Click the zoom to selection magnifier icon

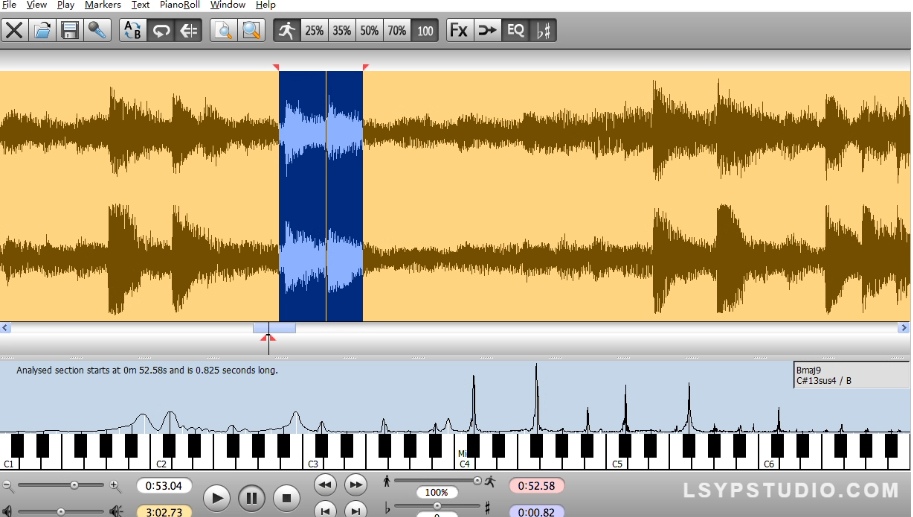pyautogui.click(x=250, y=31)
